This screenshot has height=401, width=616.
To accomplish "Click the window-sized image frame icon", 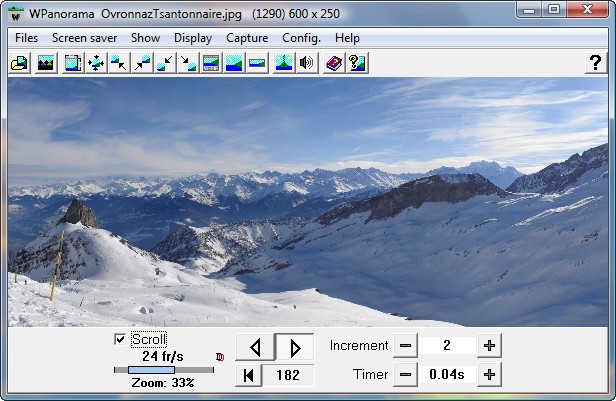I will [73, 63].
